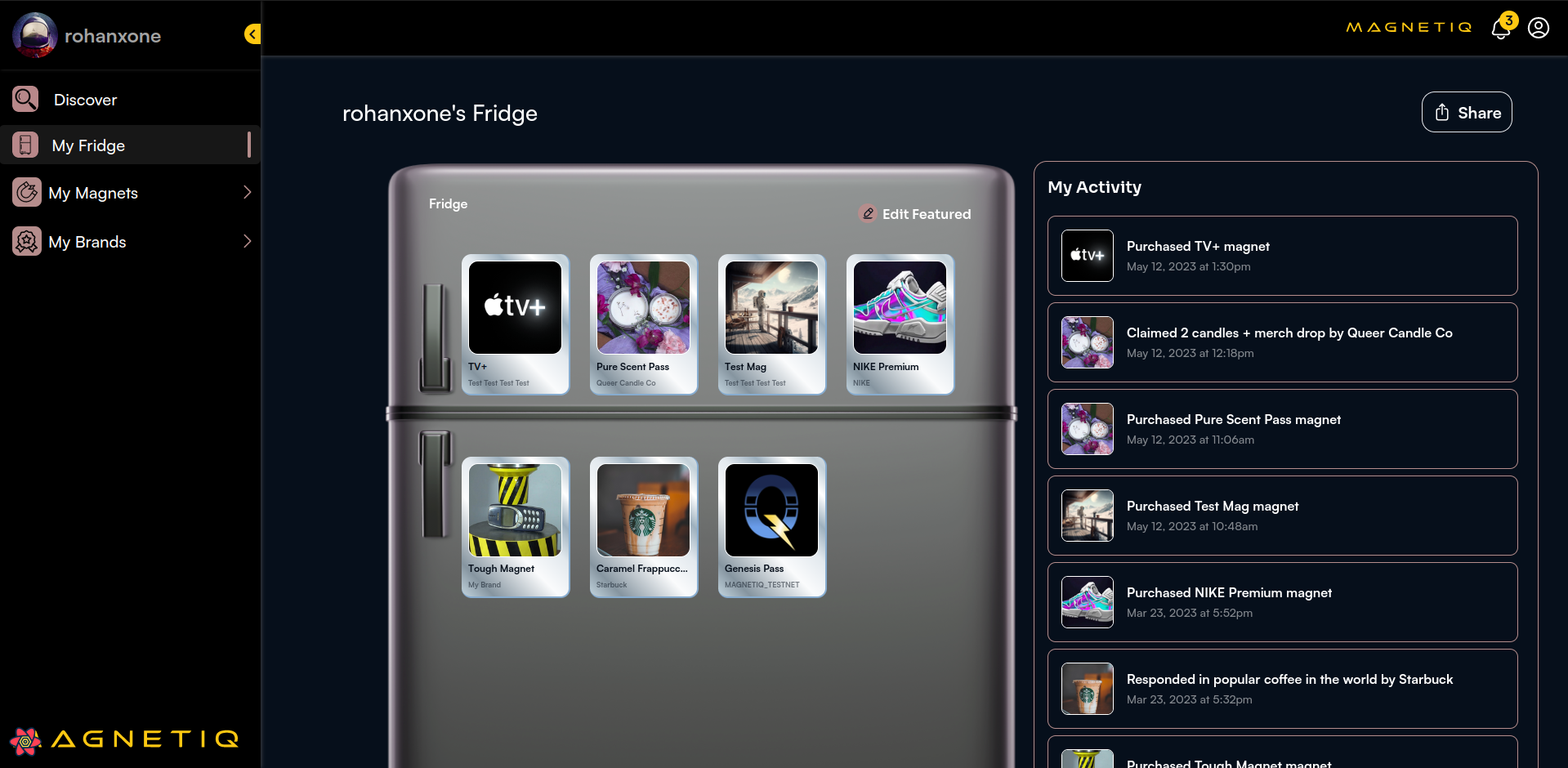The height and width of the screenshot is (768, 1568).
Task: Collapse the sidebar with yellow arrow
Action: tap(252, 34)
